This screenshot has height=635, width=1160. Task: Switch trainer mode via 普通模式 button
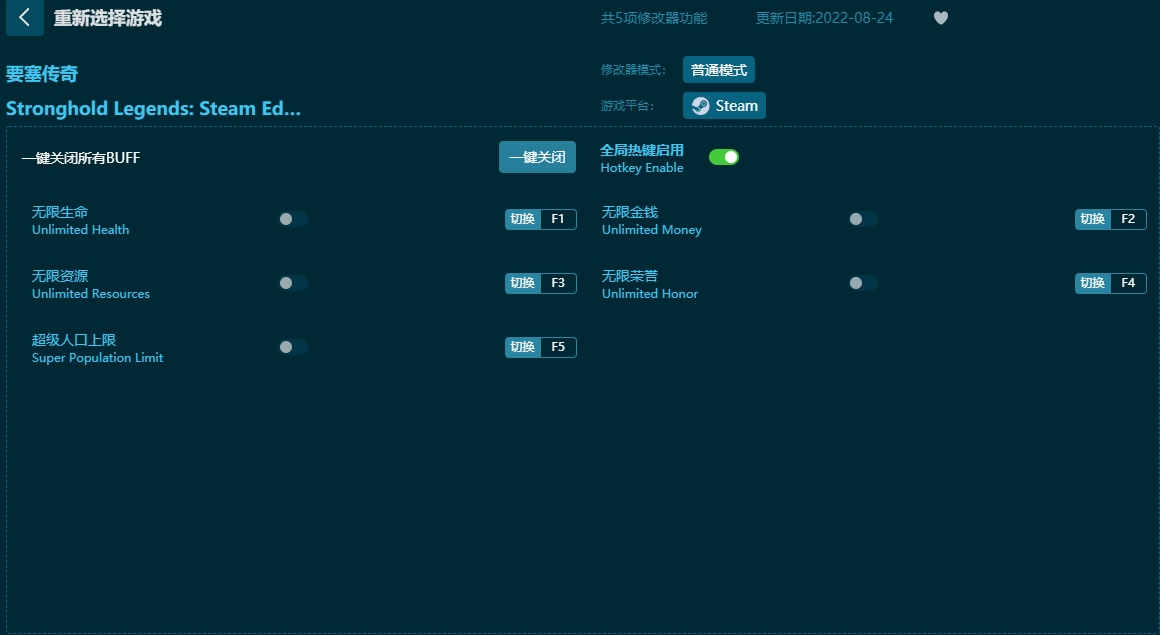click(718, 70)
